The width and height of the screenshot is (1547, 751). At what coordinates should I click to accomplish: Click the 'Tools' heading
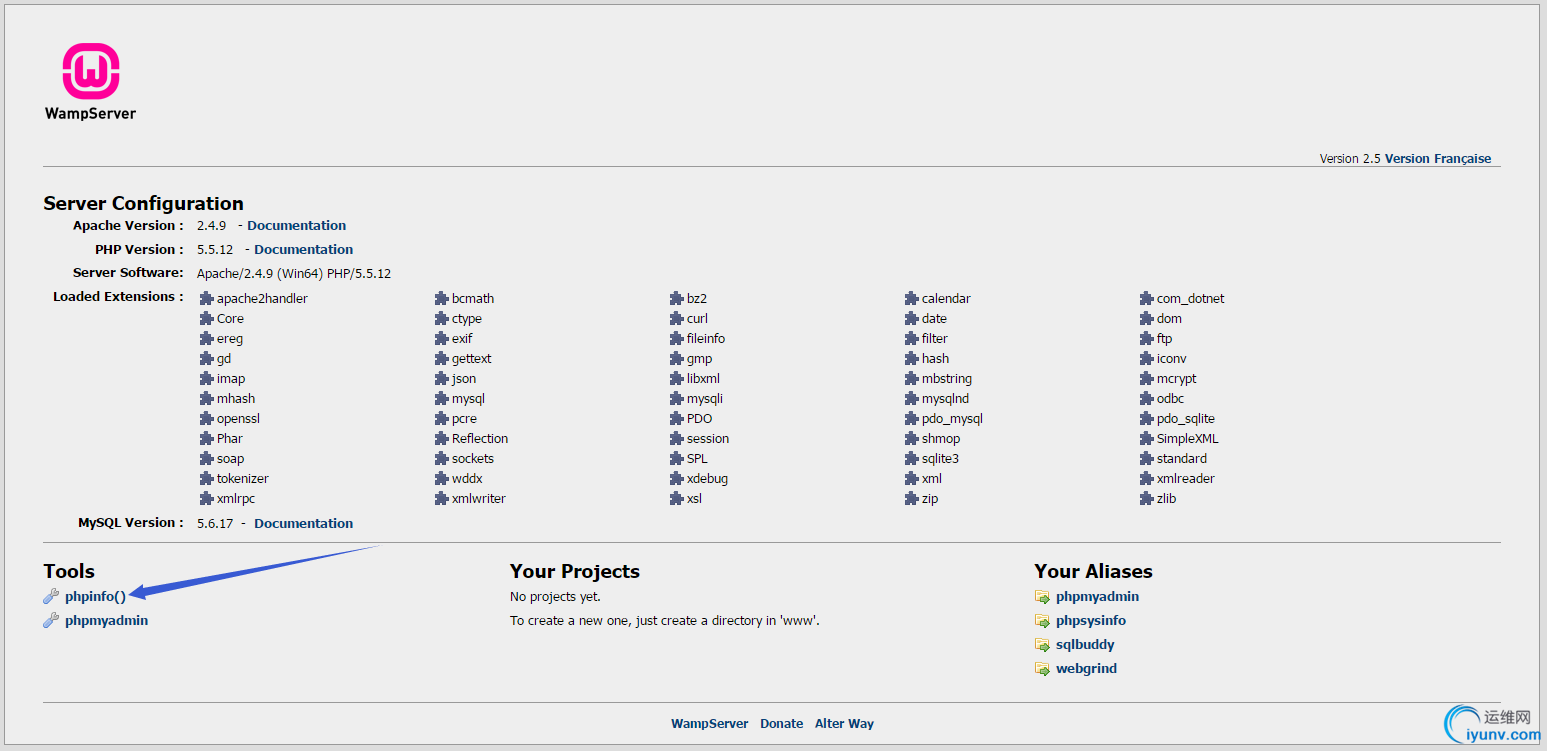[69, 572]
